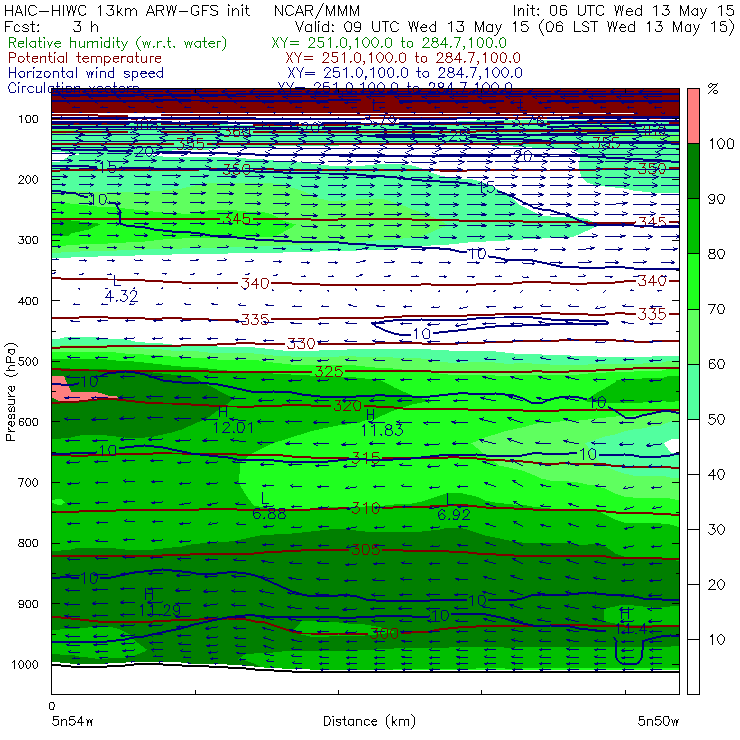The height and width of the screenshot is (740, 740).
Task: Click the "0" distance axis origin label
Action: pos(52,706)
